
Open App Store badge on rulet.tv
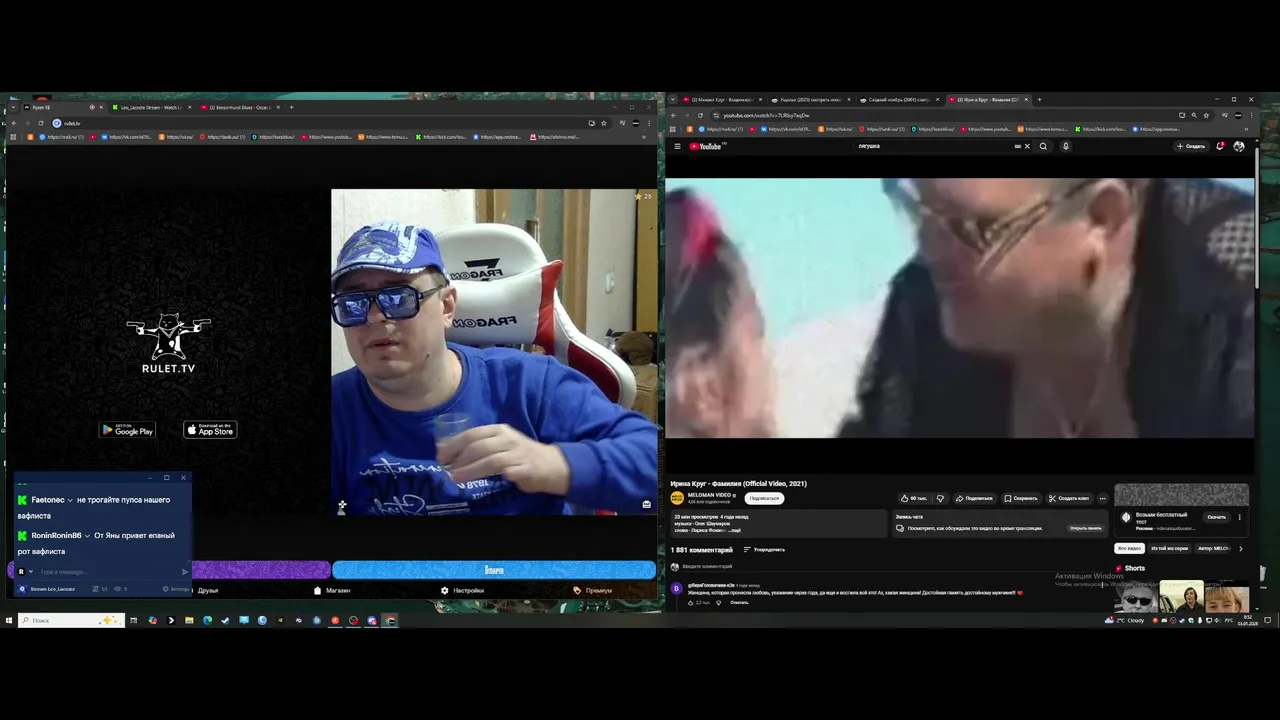coord(210,430)
